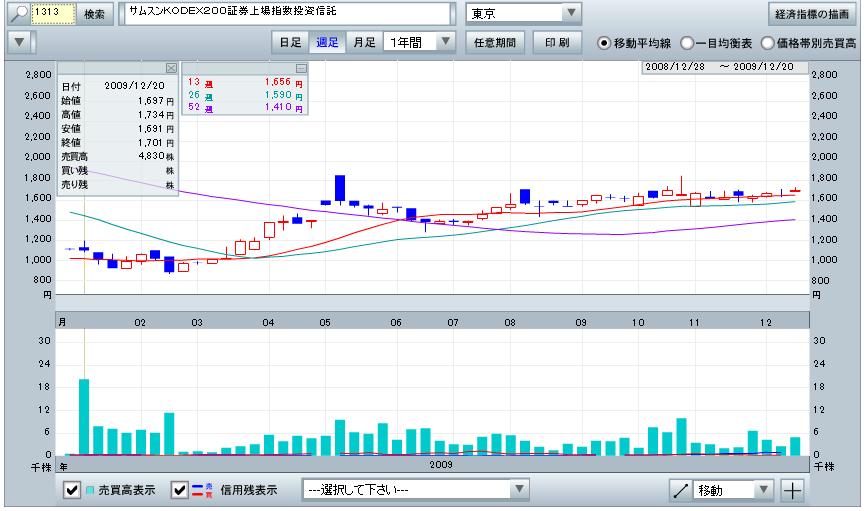Screen dimensions: 864x511
Task: Open the 1年間 period dropdown
Action: coord(445,43)
